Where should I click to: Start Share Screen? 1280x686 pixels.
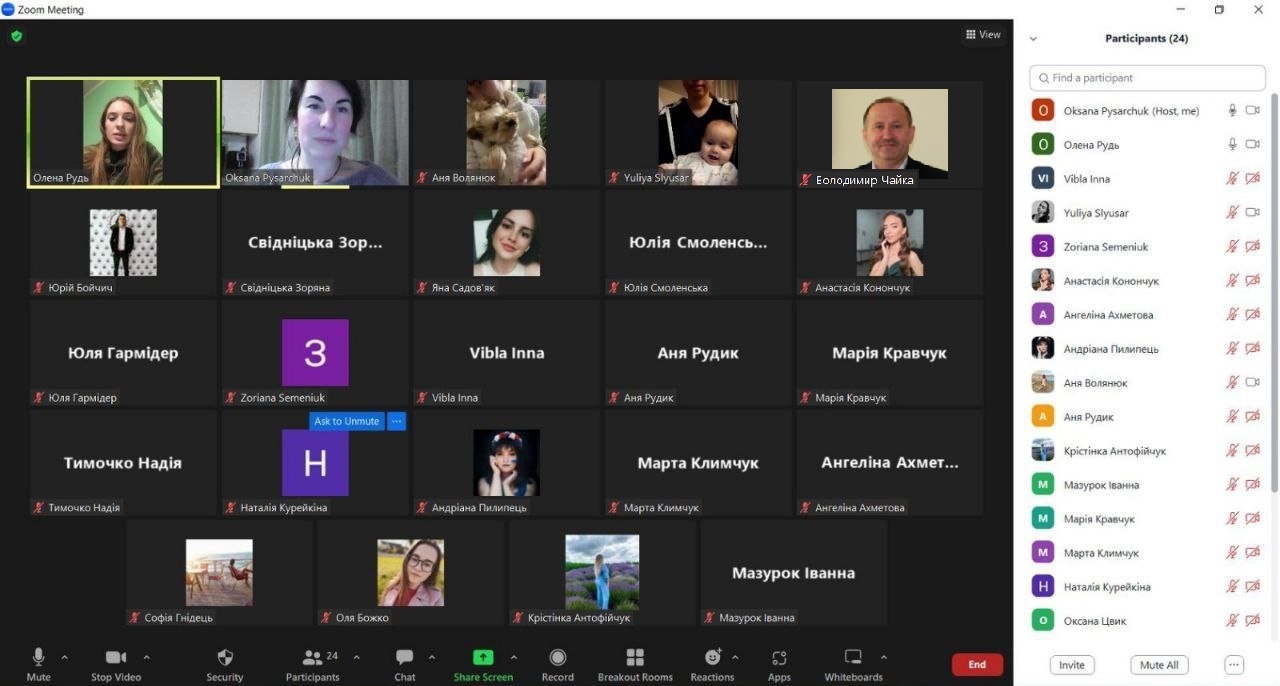(x=483, y=662)
